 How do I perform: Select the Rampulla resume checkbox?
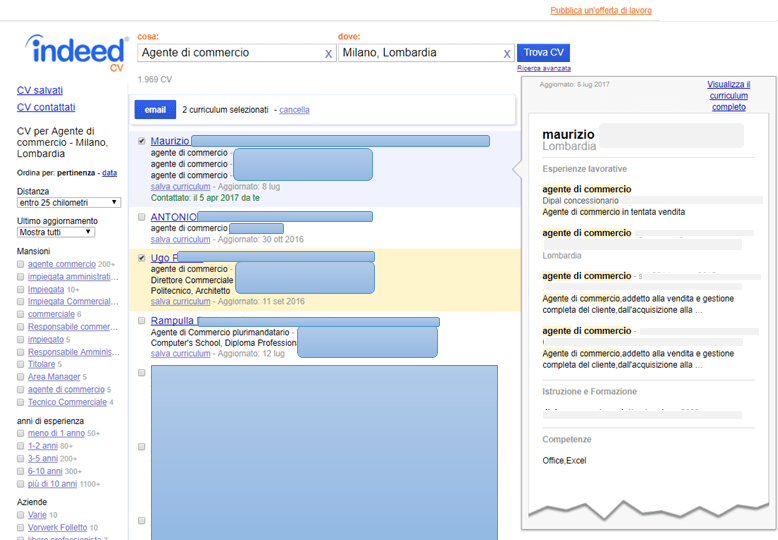(141, 321)
